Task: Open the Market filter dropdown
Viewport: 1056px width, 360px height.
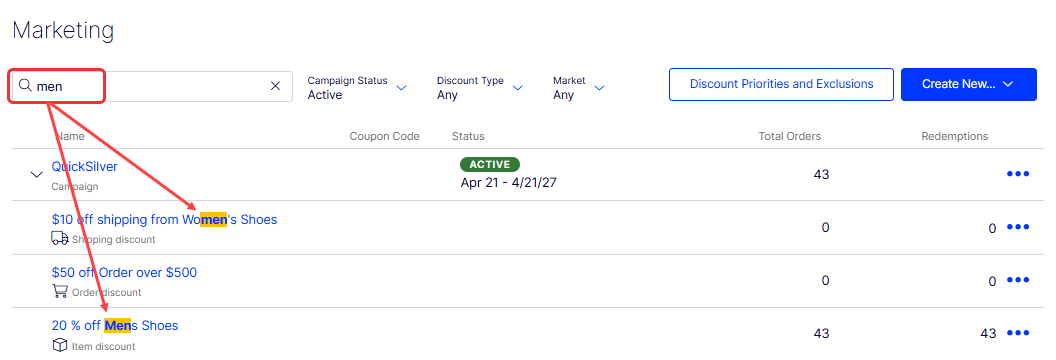Action: [579, 87]
